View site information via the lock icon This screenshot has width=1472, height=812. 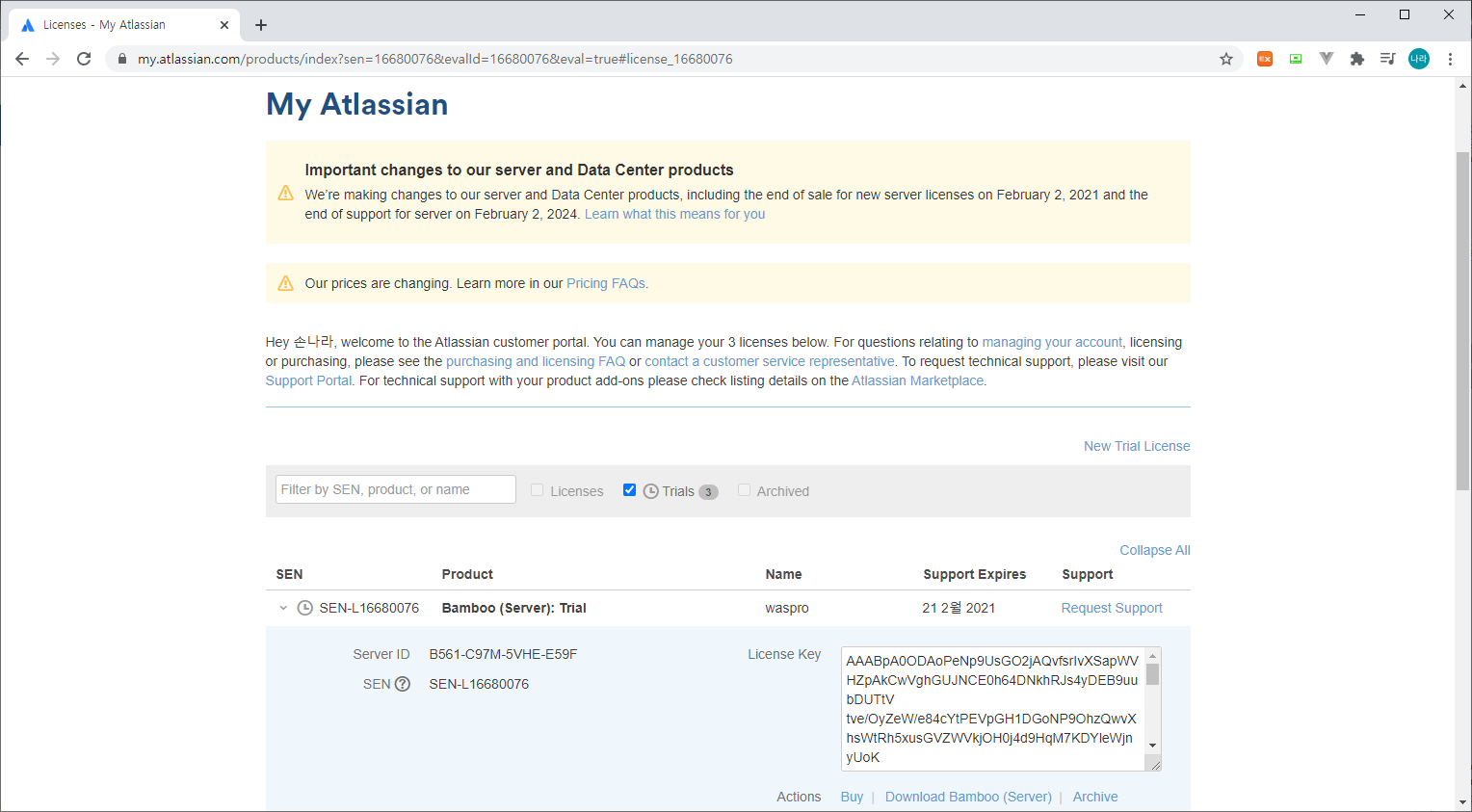pos(122,59)
